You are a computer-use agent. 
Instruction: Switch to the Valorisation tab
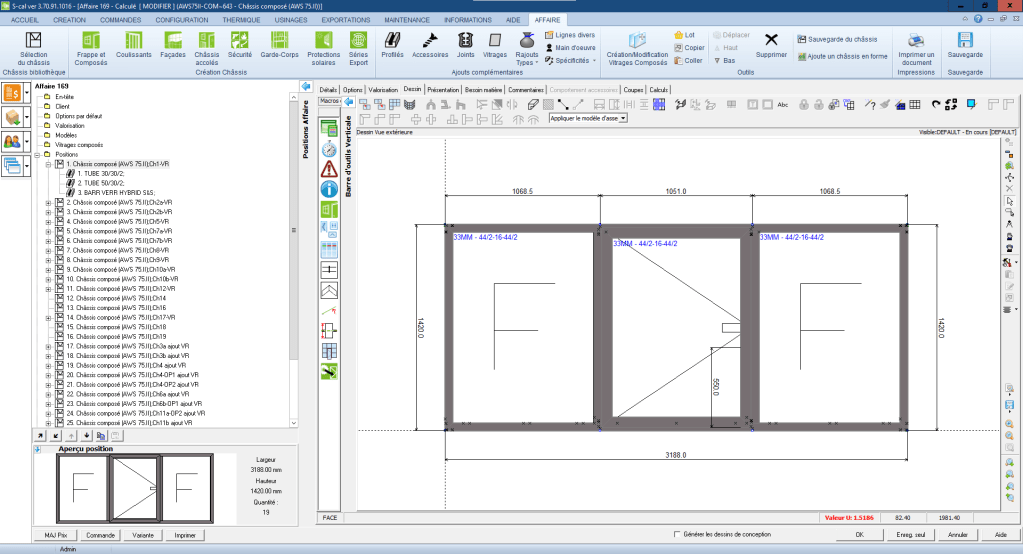(383, 89)
